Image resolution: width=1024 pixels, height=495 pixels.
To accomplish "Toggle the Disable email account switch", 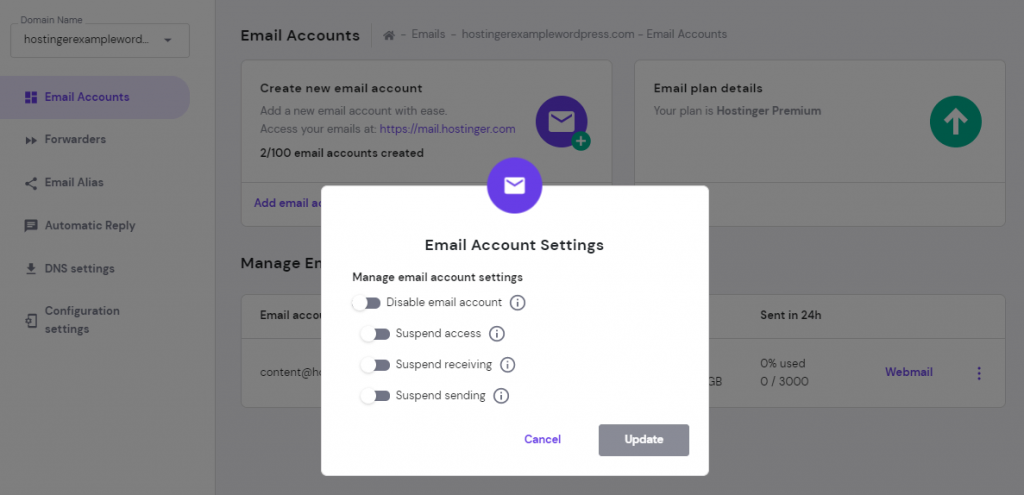I will 367,303.
